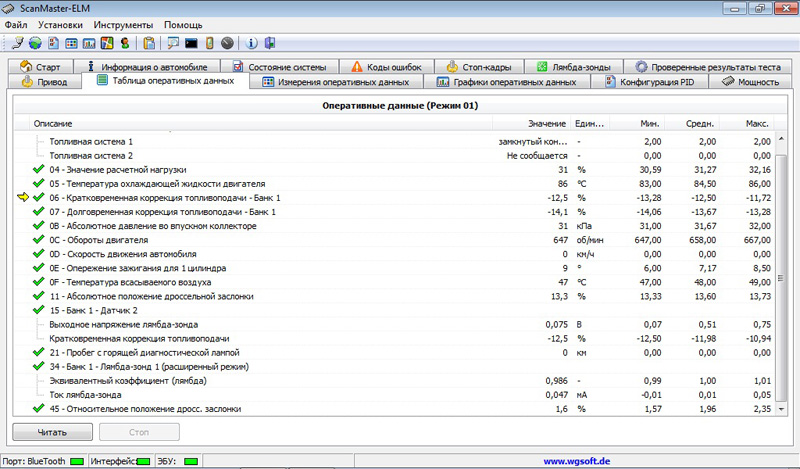
Task: Toggle the checkmark for 0C Обороты двигателя
Action: click(x=39, y=239)
